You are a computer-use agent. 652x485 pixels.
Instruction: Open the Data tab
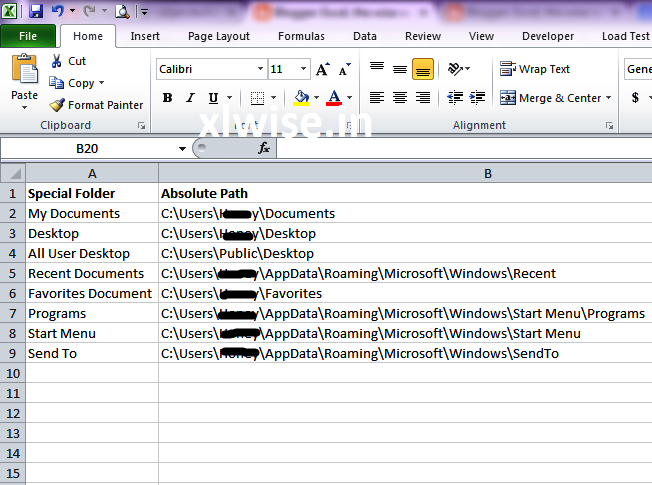[x=365, y=36]
